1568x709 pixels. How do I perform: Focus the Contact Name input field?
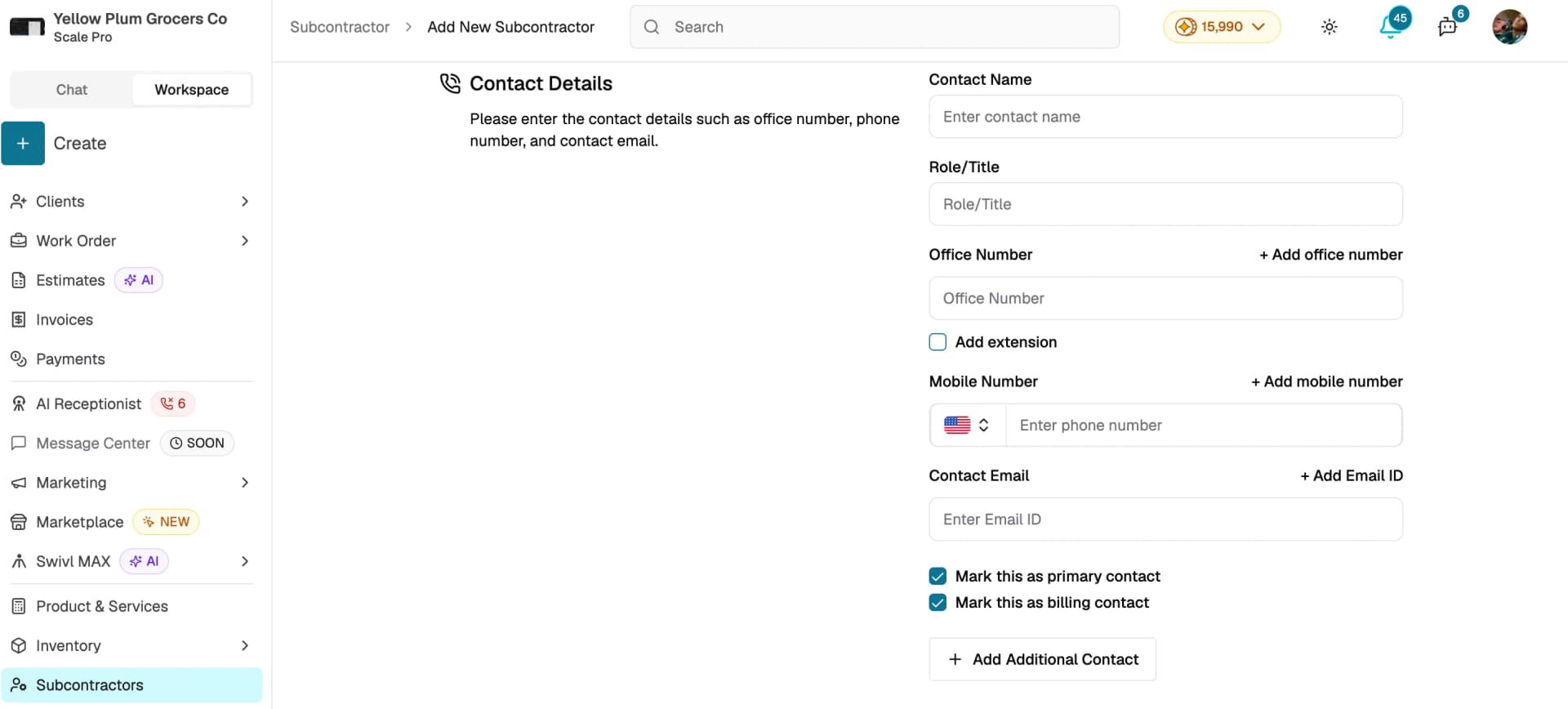coord(1165,117)
